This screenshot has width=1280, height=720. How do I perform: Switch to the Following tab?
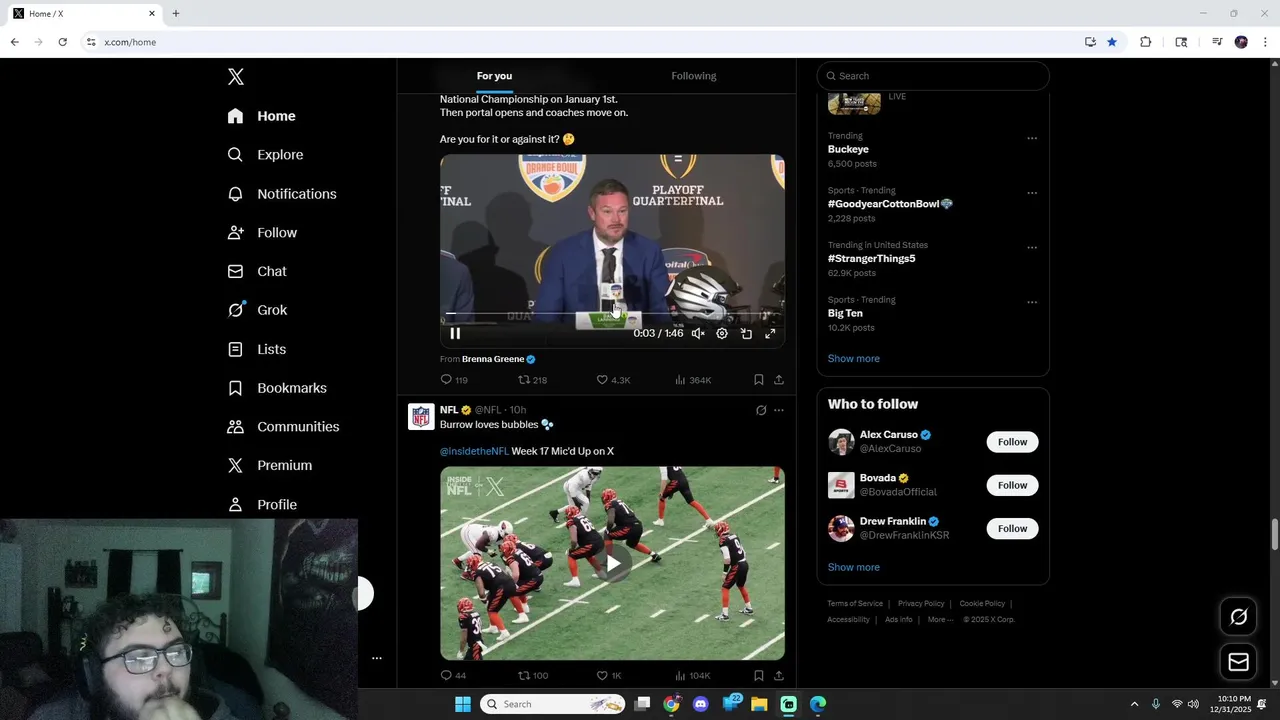click(694, 76)
